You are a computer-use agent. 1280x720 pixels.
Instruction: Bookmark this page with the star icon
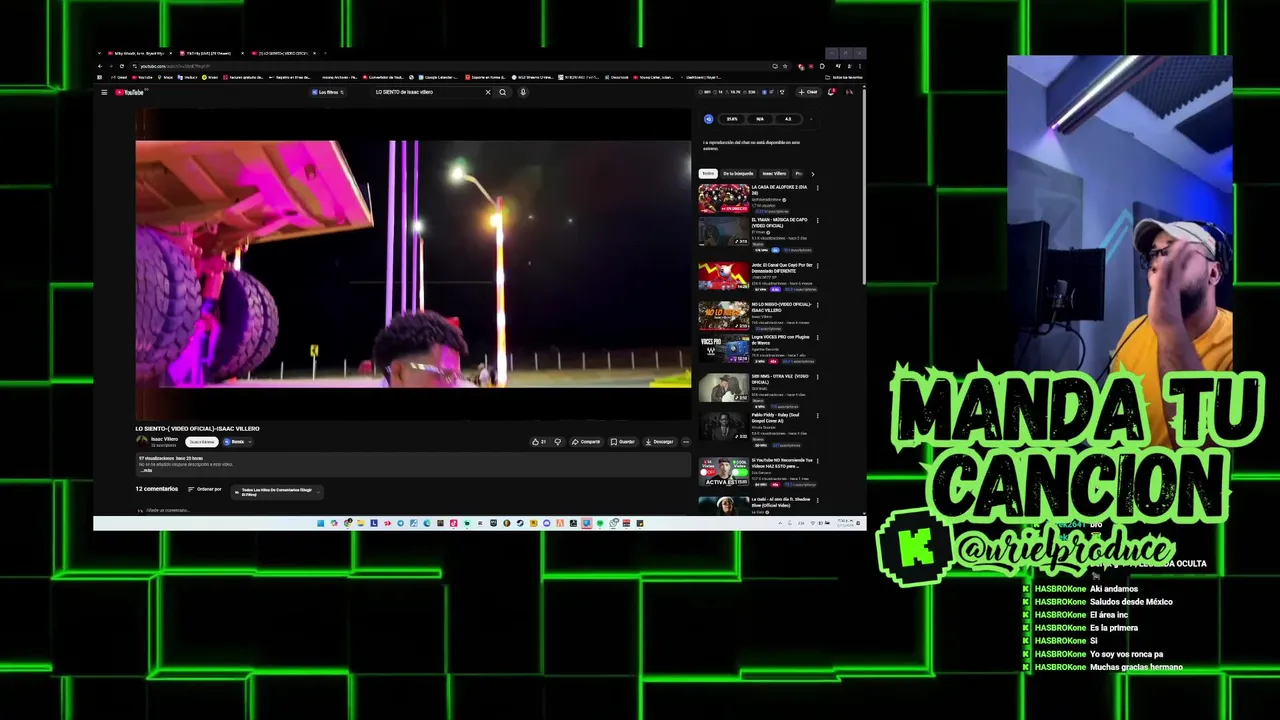pyautogui.click(x=785, y=66)
